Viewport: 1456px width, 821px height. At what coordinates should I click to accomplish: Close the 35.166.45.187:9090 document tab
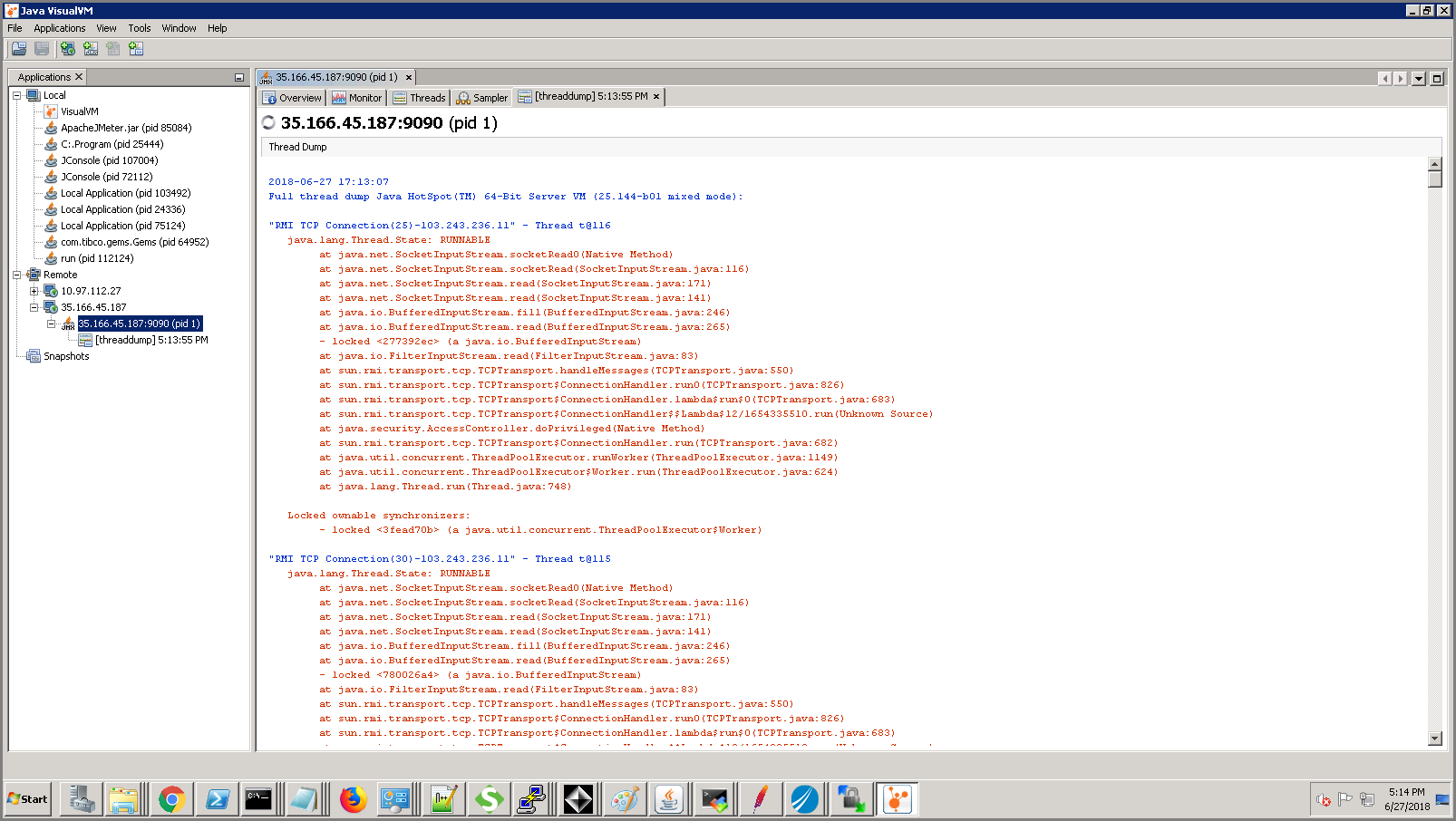point(408,77)
